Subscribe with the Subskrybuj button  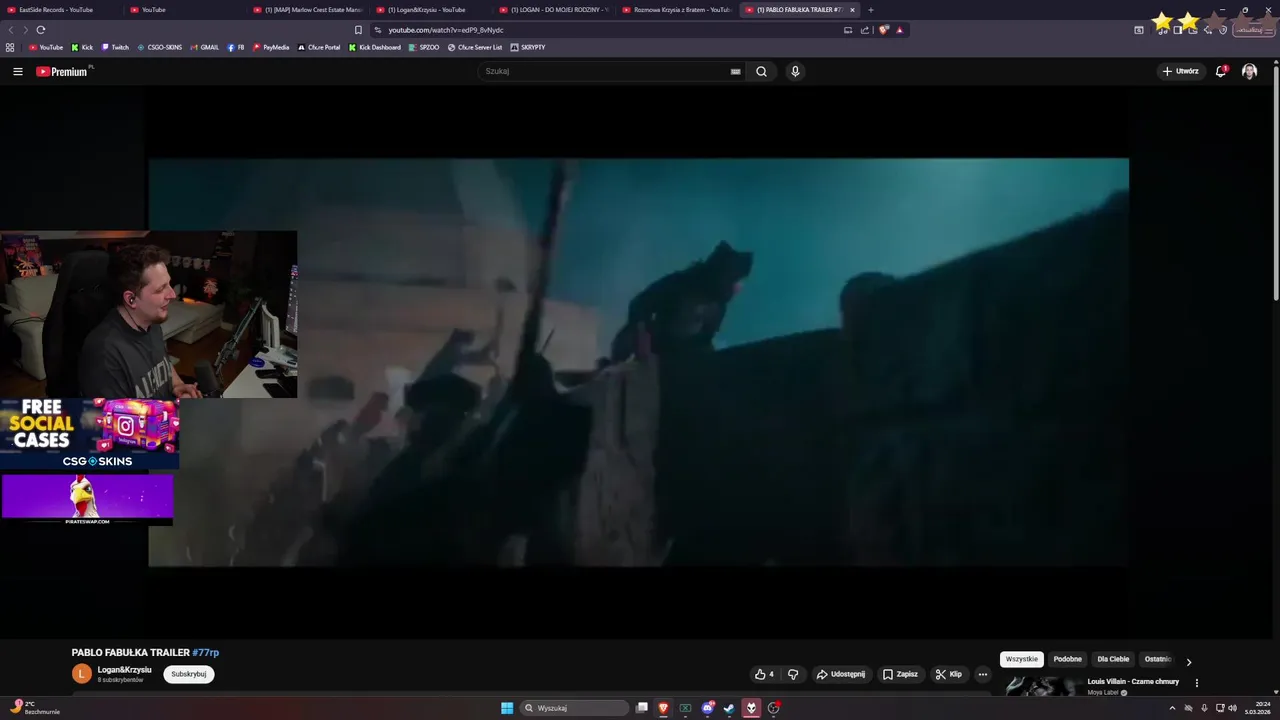(189, 674)
